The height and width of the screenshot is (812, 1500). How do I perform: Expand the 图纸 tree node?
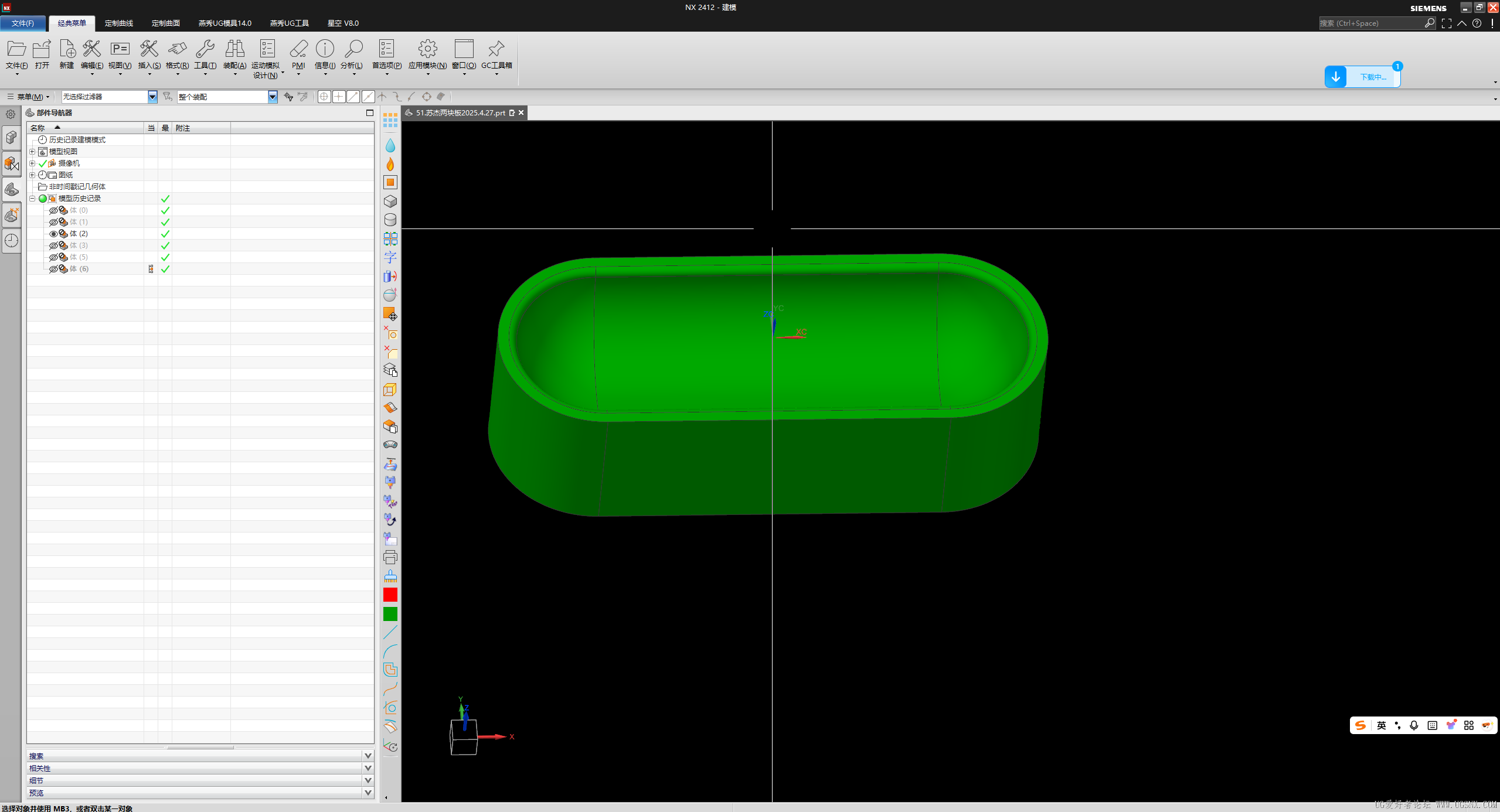[32, 175]
